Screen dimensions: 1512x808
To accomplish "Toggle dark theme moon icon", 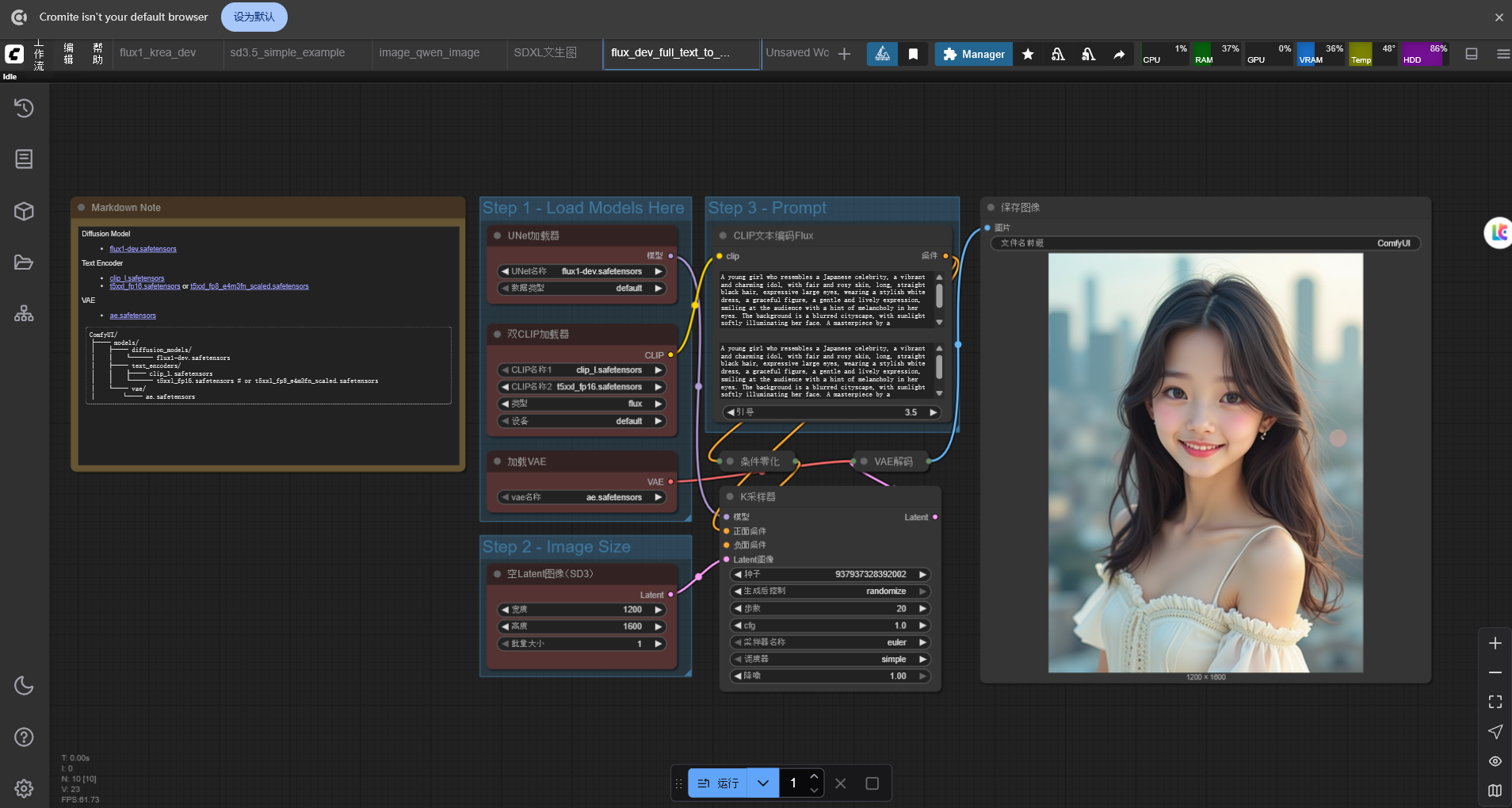I will click(24, 685).
